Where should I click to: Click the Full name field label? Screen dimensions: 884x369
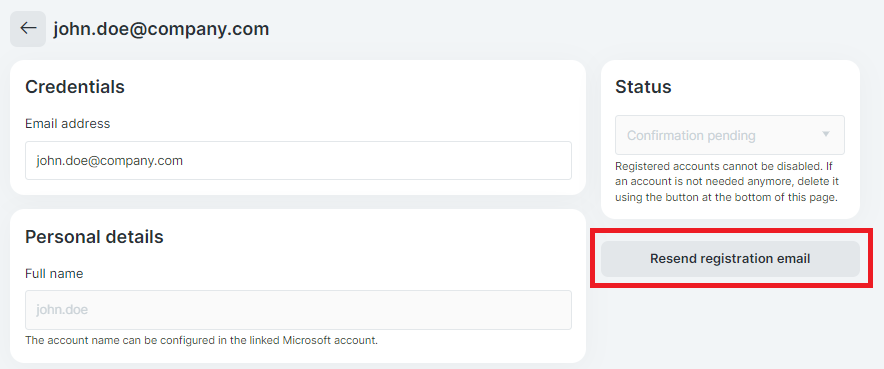coord(54,274)
